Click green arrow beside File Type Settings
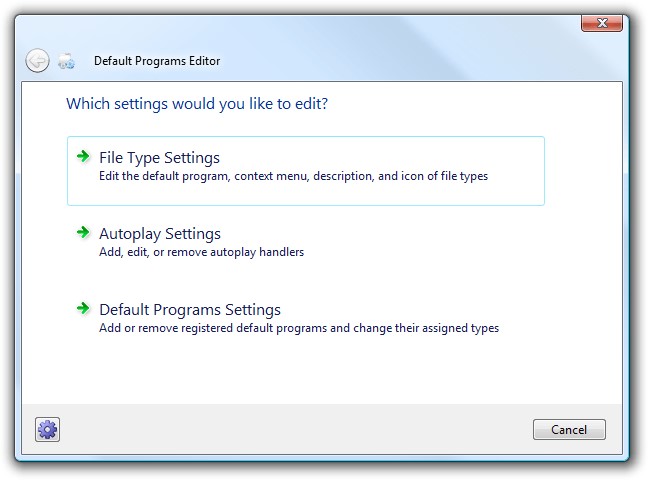Viewport: 649px width, 481px height. 83,157
